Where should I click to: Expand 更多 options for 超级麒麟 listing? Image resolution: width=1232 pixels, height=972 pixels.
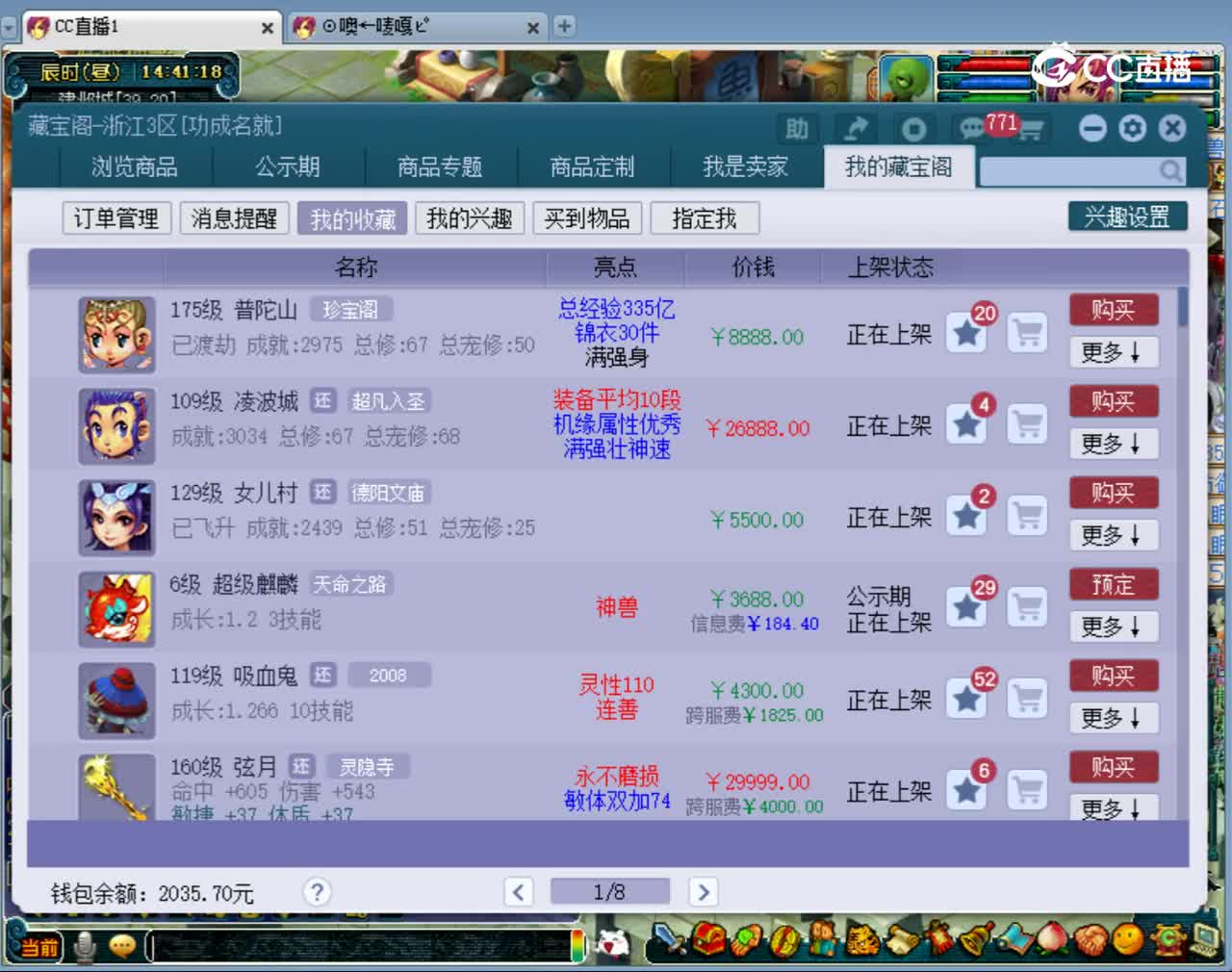pos(1114,627)
